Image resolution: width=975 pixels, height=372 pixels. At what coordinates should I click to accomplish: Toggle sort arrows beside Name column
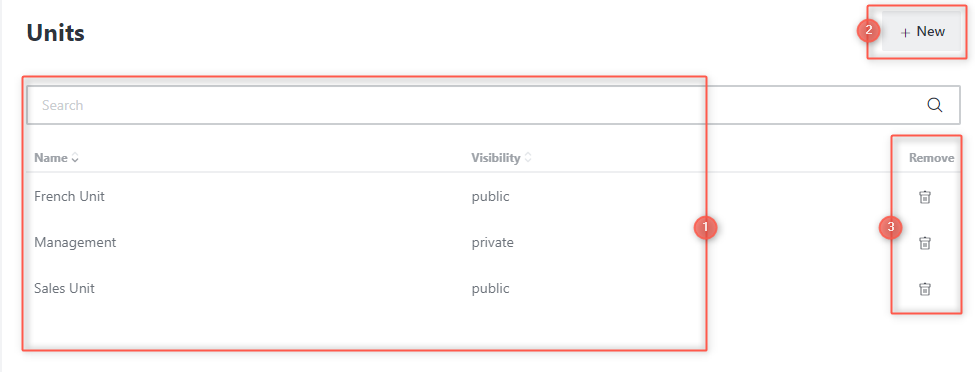point(75,158)
